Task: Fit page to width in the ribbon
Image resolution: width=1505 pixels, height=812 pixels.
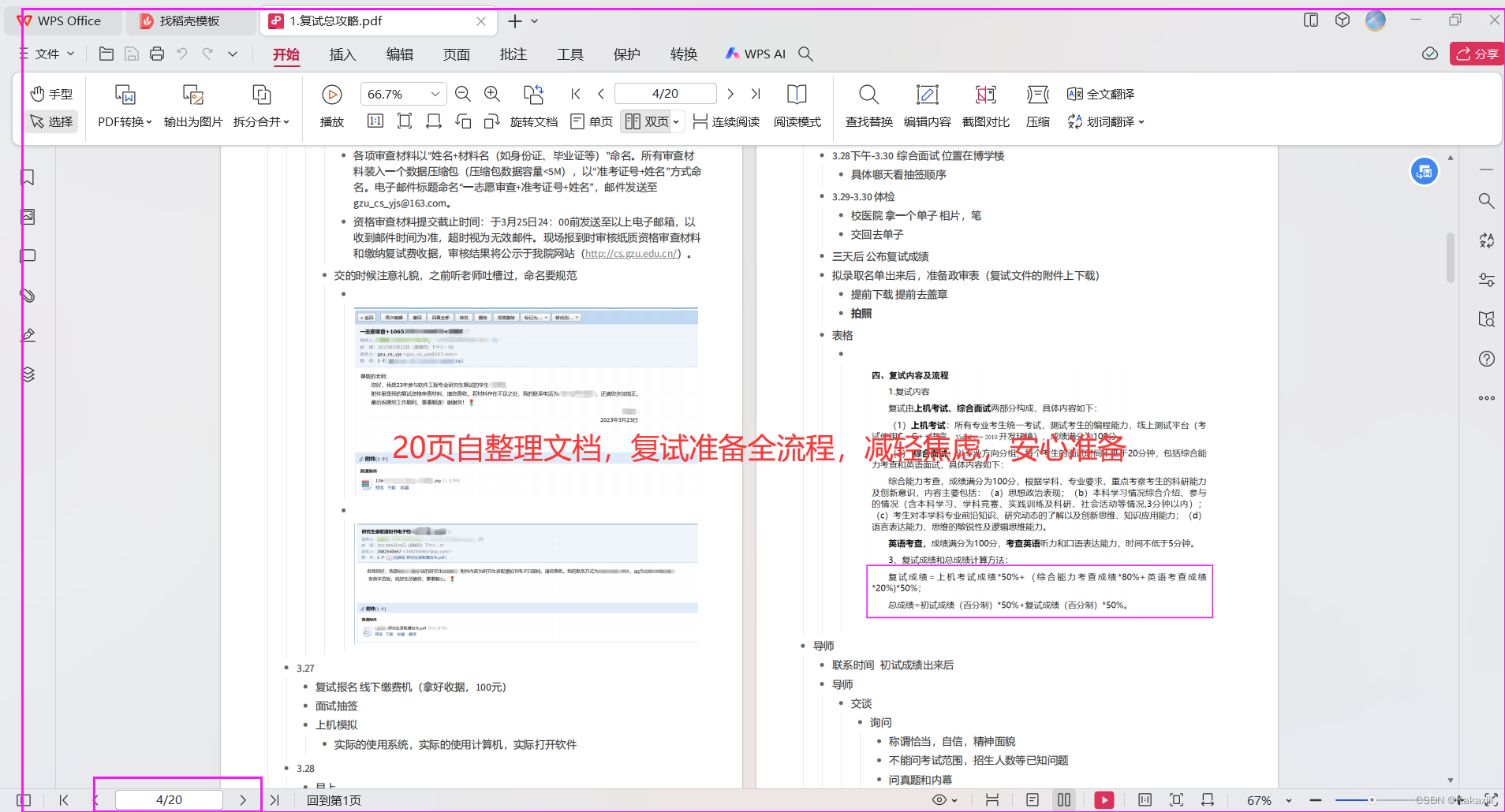Action: pyautogui.click(x=434, y=121)
